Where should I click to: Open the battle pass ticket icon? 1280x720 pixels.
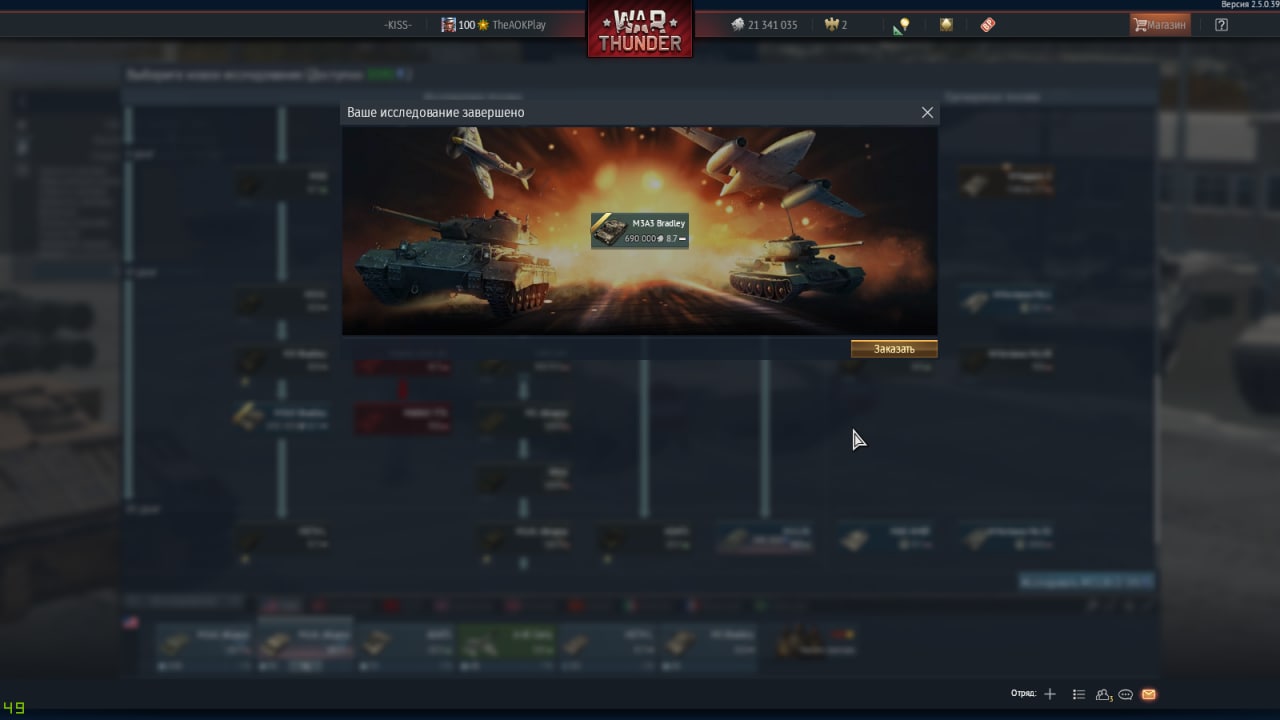[988, 25]
